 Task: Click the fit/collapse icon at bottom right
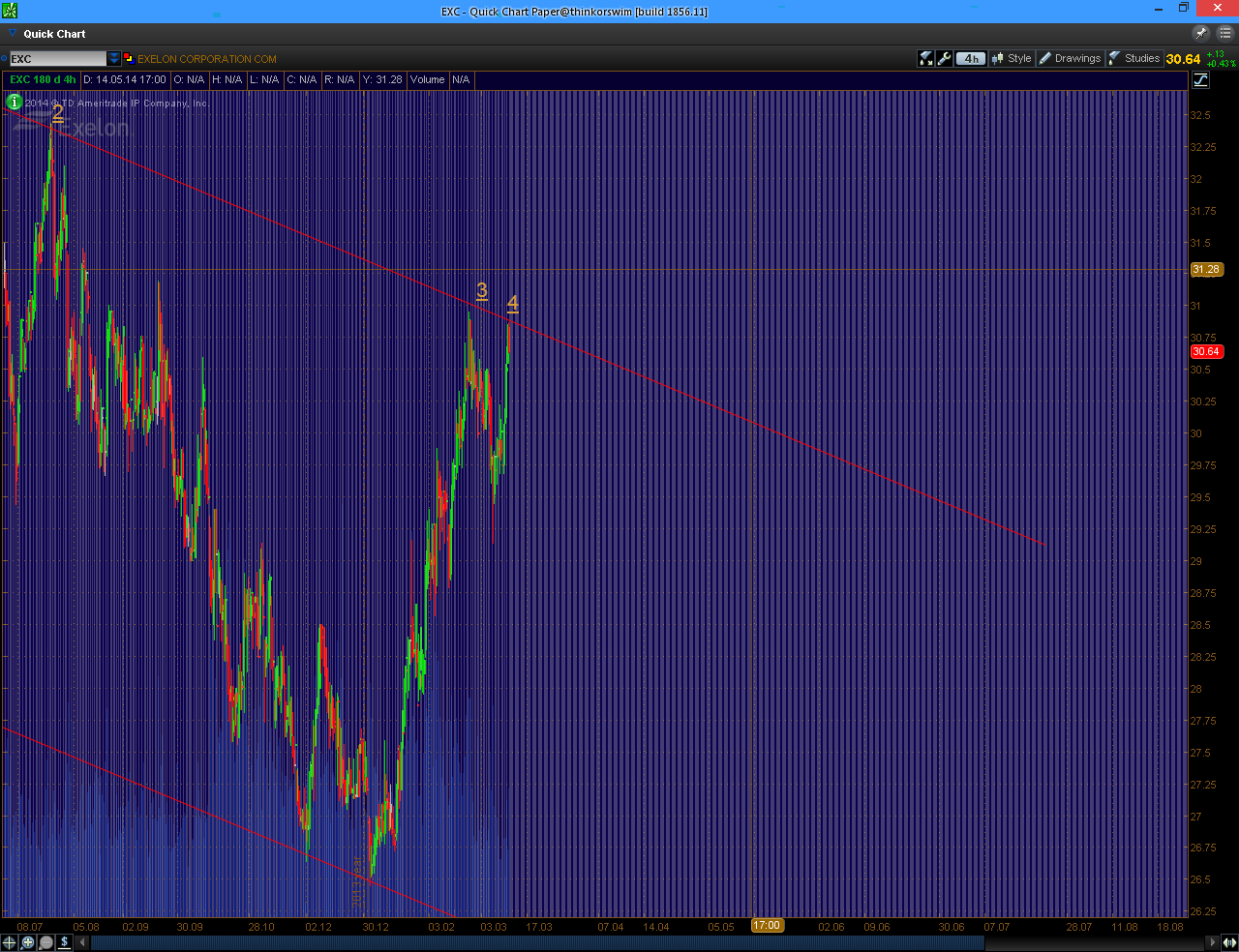click(1229, 942)
